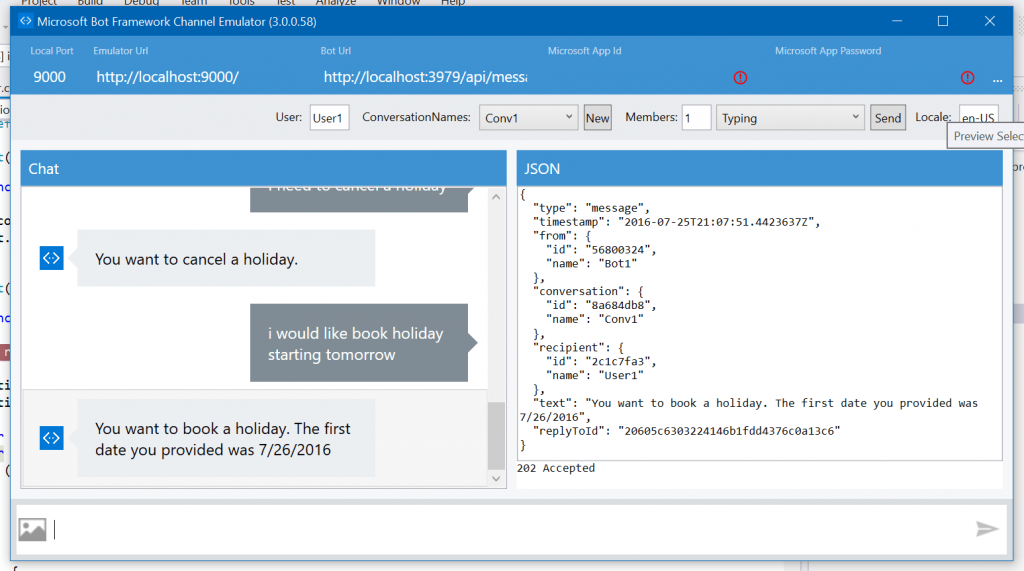
Task: Click the Send activity button
Action: pyautogui.click(x=888, y=118)
